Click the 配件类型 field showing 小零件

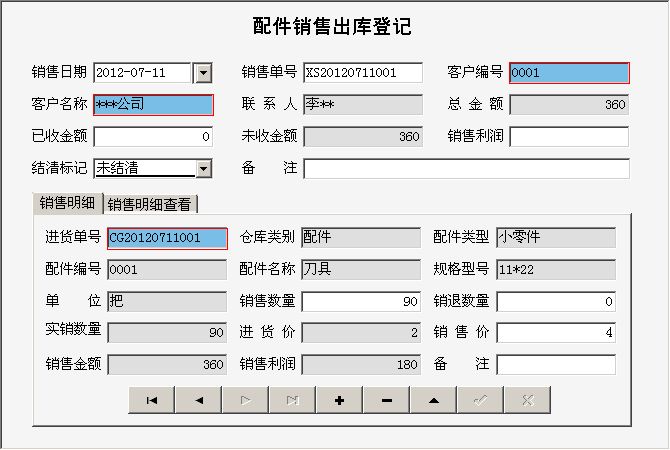(556, 238)
